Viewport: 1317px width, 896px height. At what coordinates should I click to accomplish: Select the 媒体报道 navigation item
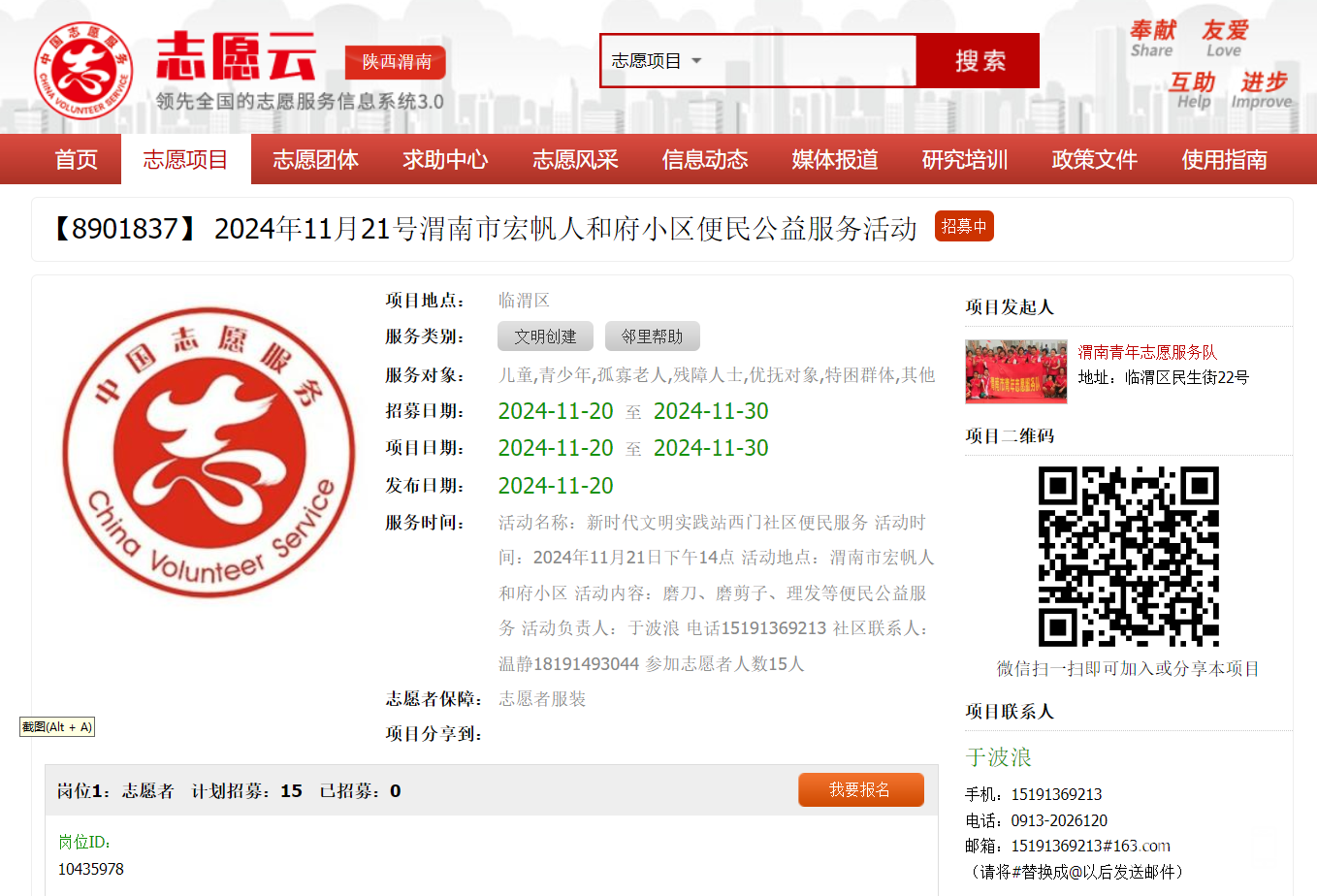[835, 160]
